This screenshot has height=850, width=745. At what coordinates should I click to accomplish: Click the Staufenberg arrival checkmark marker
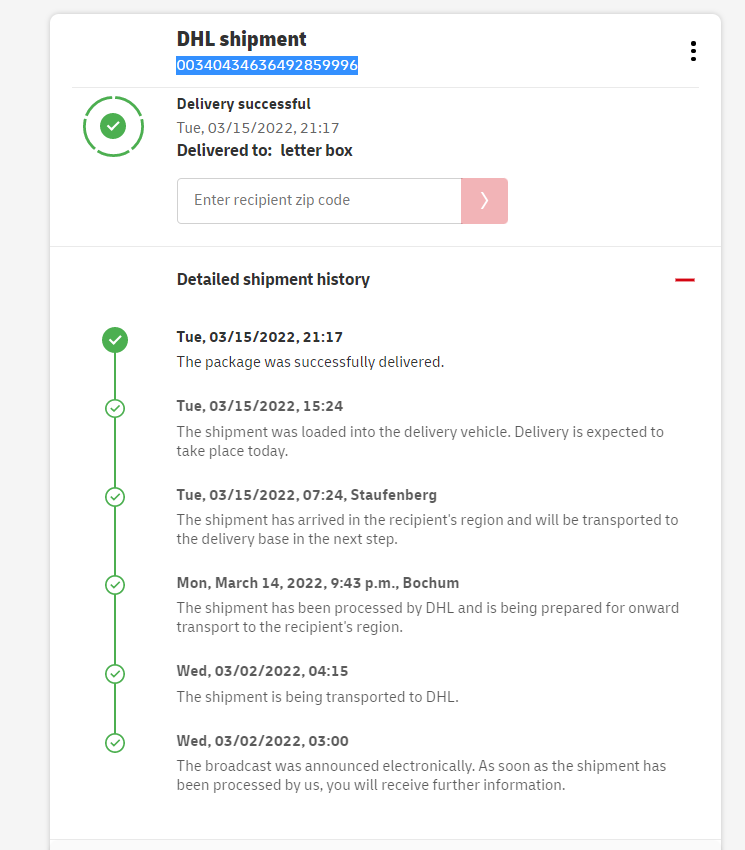115,496
